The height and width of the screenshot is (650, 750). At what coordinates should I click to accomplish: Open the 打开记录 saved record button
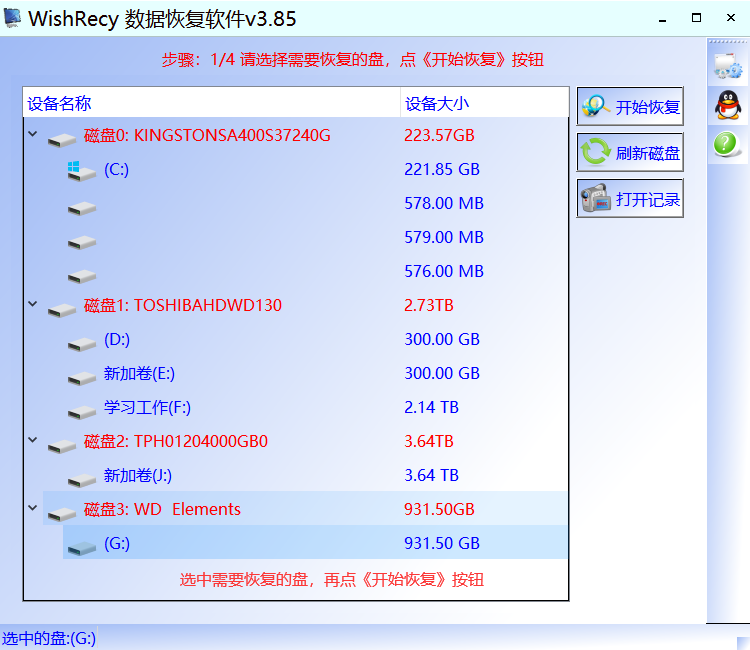pyautogui.click(x=630, y=199)
